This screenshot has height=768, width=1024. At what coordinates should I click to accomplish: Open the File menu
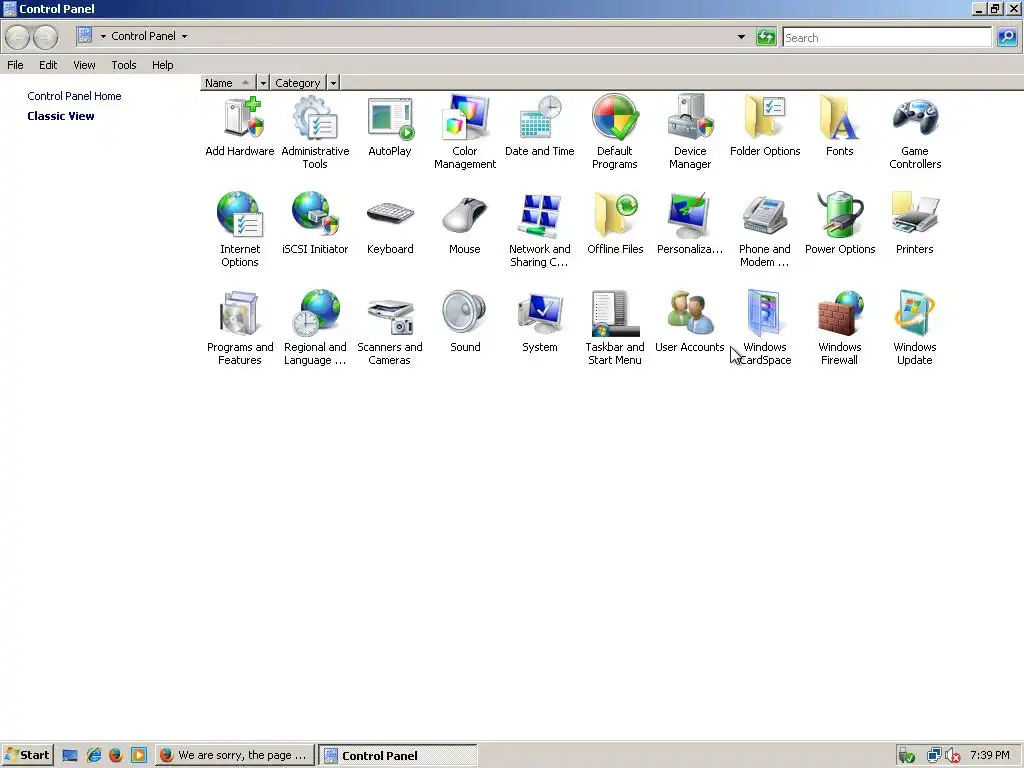(x=15, y=65)
